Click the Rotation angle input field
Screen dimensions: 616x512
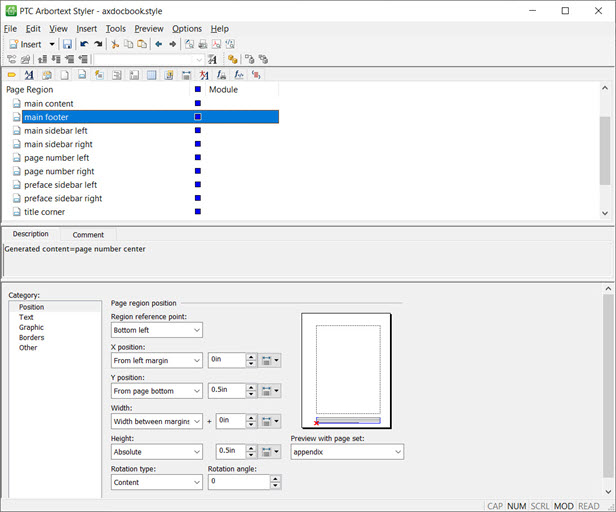[x=240, y=482]
